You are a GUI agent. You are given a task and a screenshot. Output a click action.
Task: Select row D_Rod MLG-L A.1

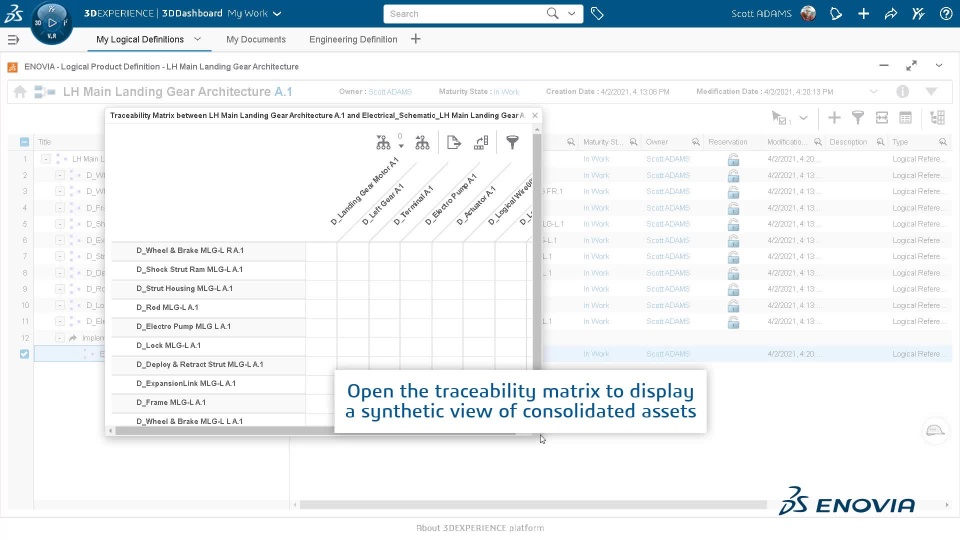pos(209,307)
